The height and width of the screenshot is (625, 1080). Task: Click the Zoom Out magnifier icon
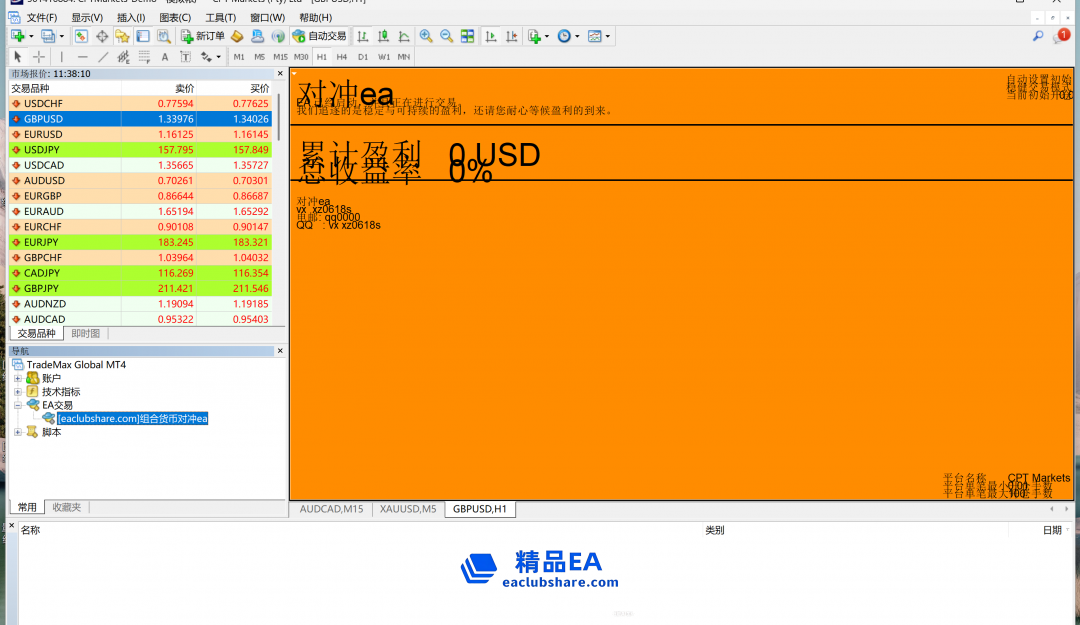[446, 36]
